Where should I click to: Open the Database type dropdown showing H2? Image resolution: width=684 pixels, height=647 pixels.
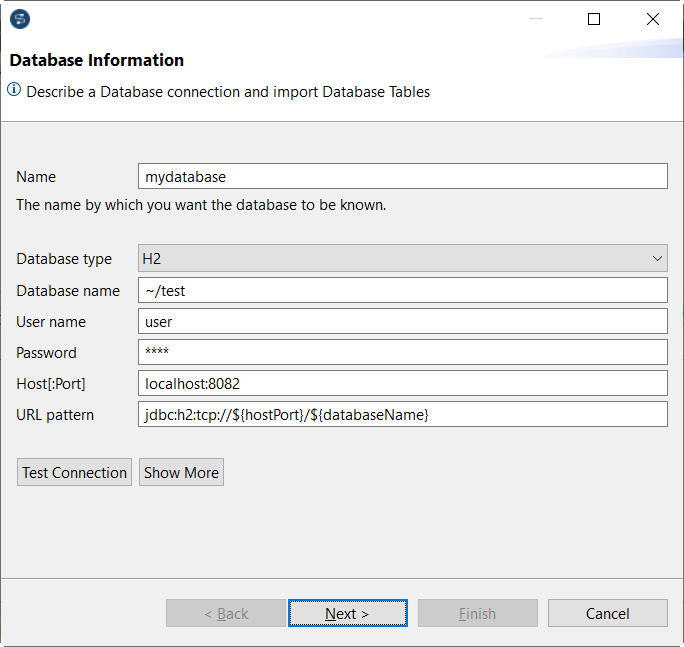click(x=402, y=259)
